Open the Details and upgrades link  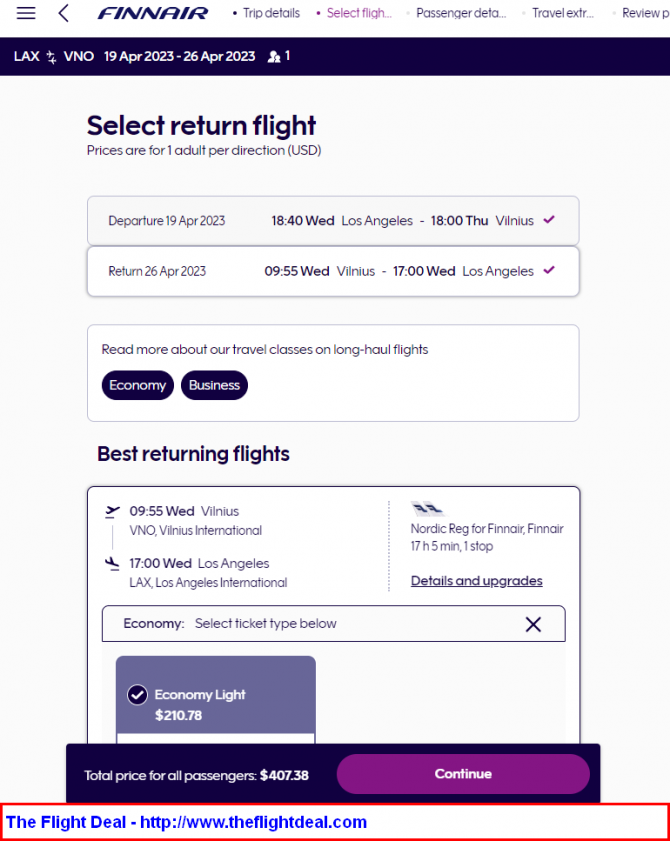click(x=476, y=581)
